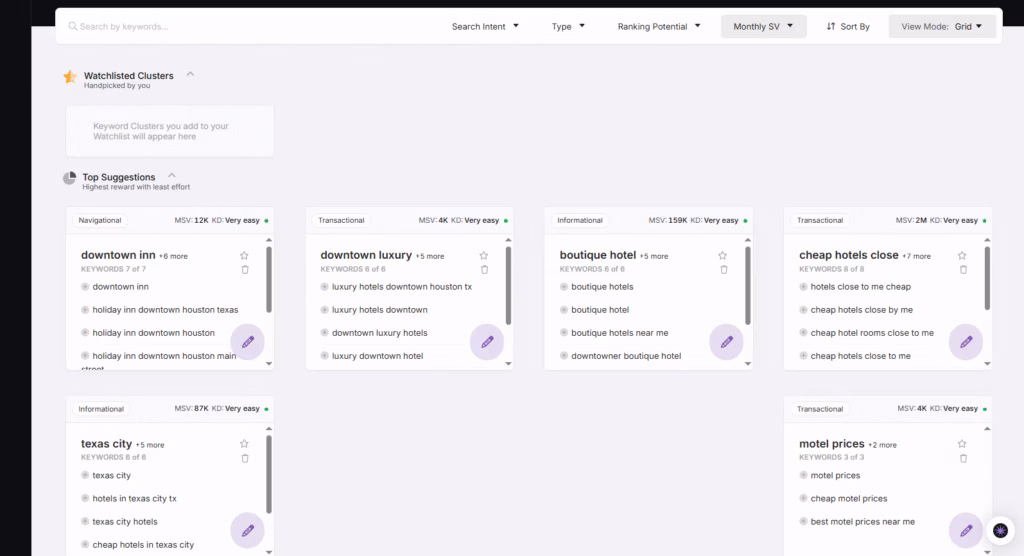The height and width of the screenshot is (556, 1024).
Task: Click the Sort By button
Action: [x=848, y=27]
